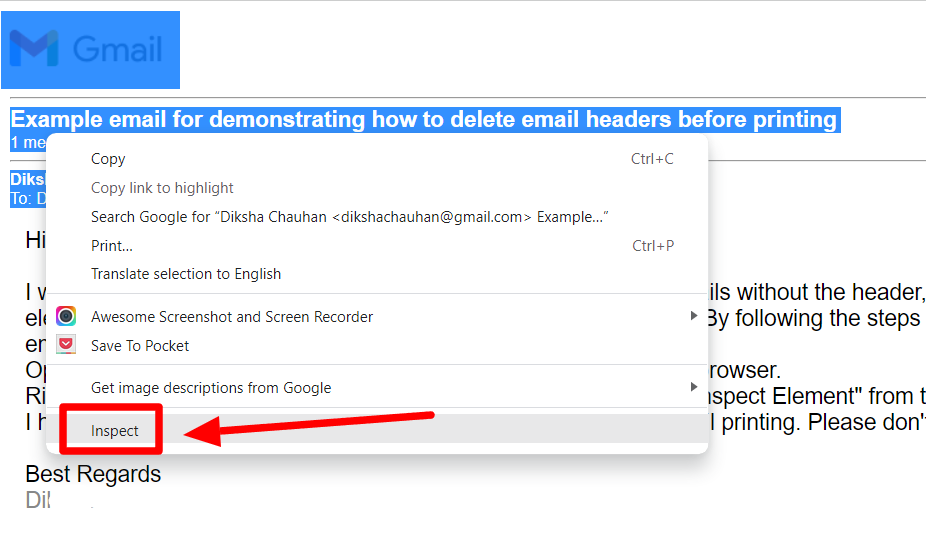Viewport: 926px width, 556px height.
Task: Click the highlighted email subject heading
Action: tap(424, 119)
